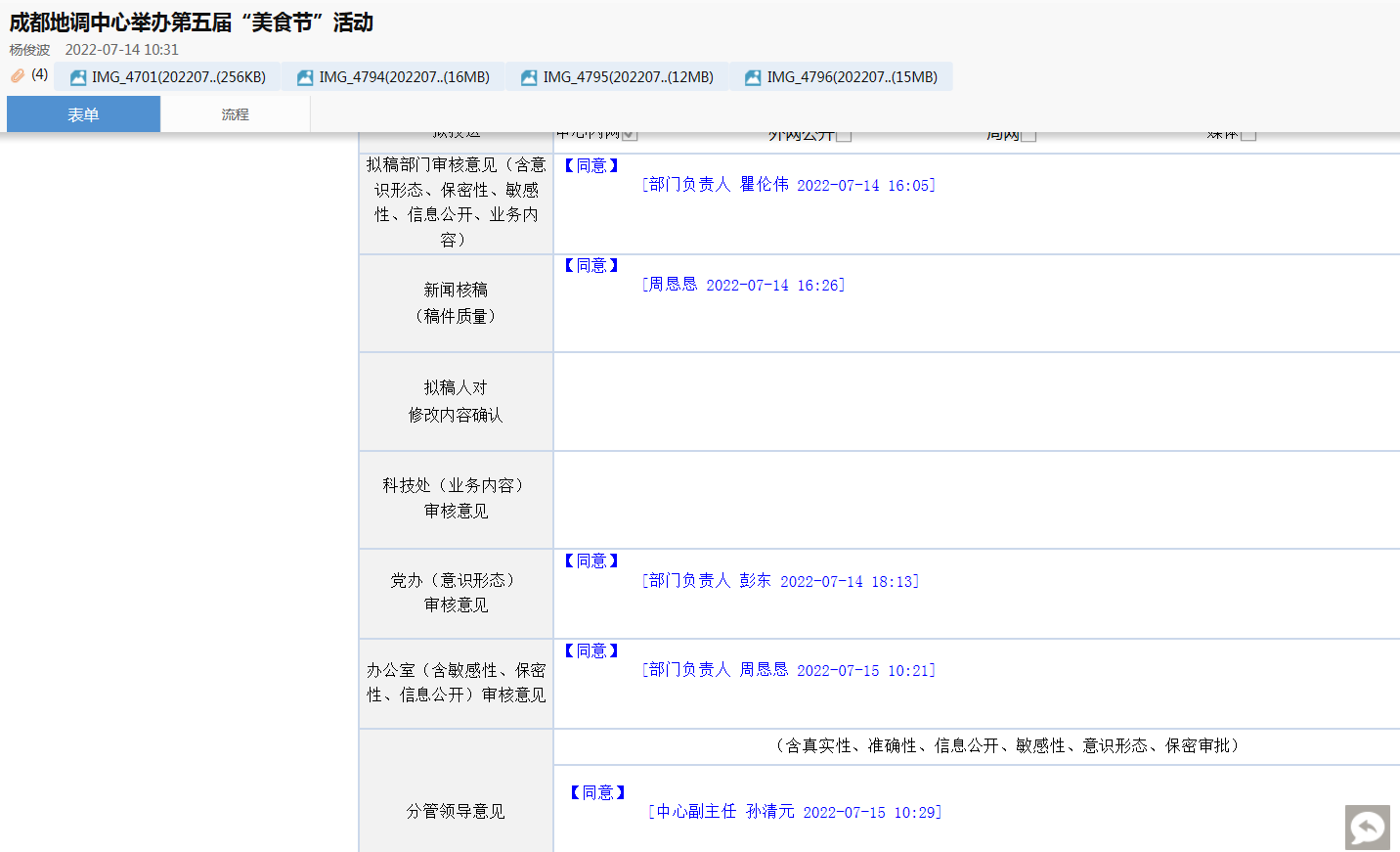Toggle the 外网公开 checkbox
The image size is (1400, 852).
point(844,135)
